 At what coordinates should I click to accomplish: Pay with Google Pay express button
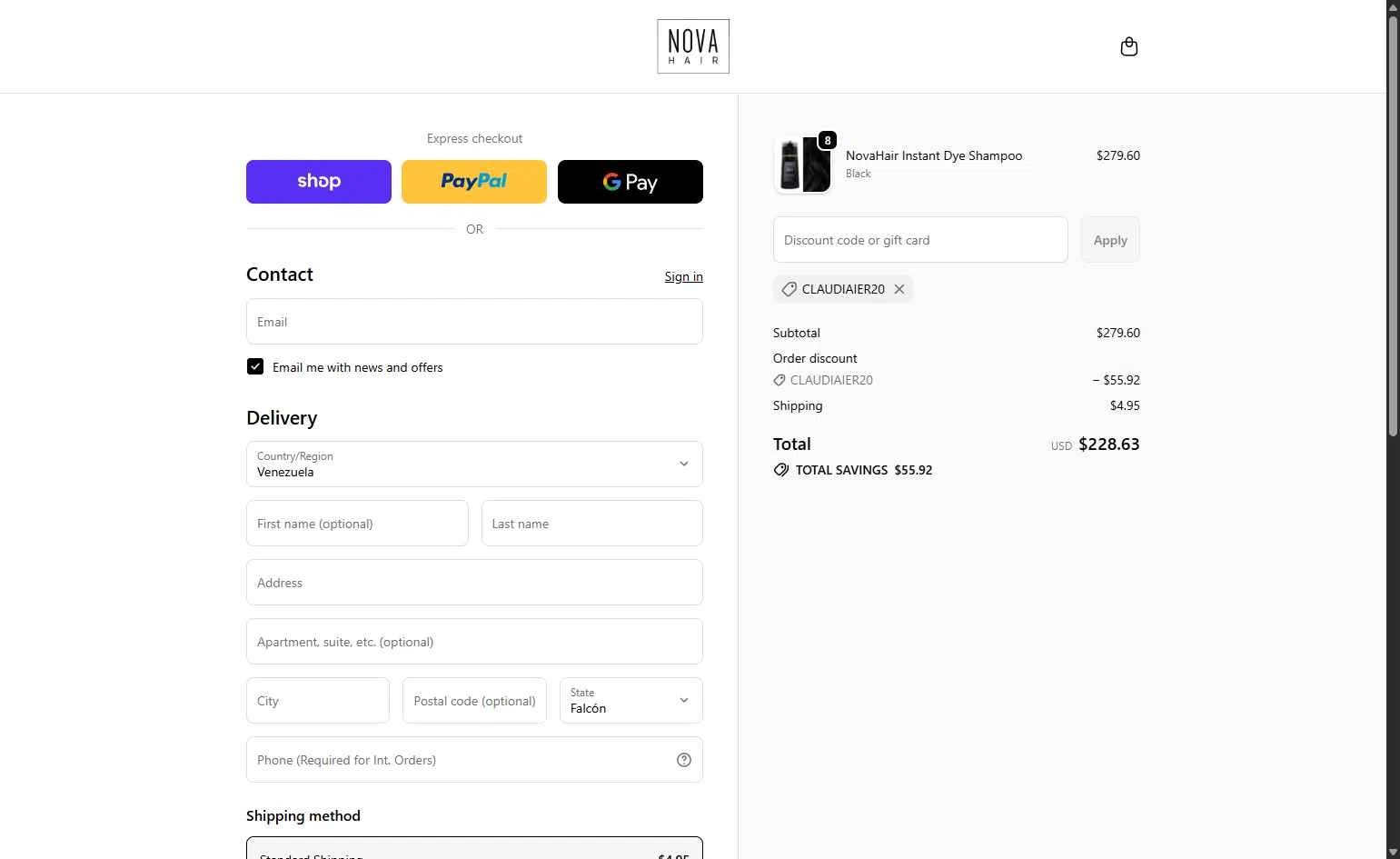(630, 182)
